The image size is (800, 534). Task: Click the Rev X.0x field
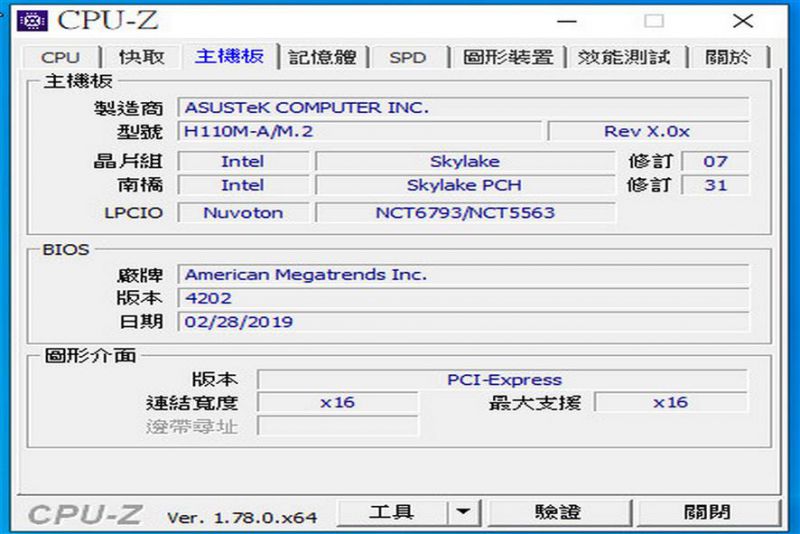648,132
